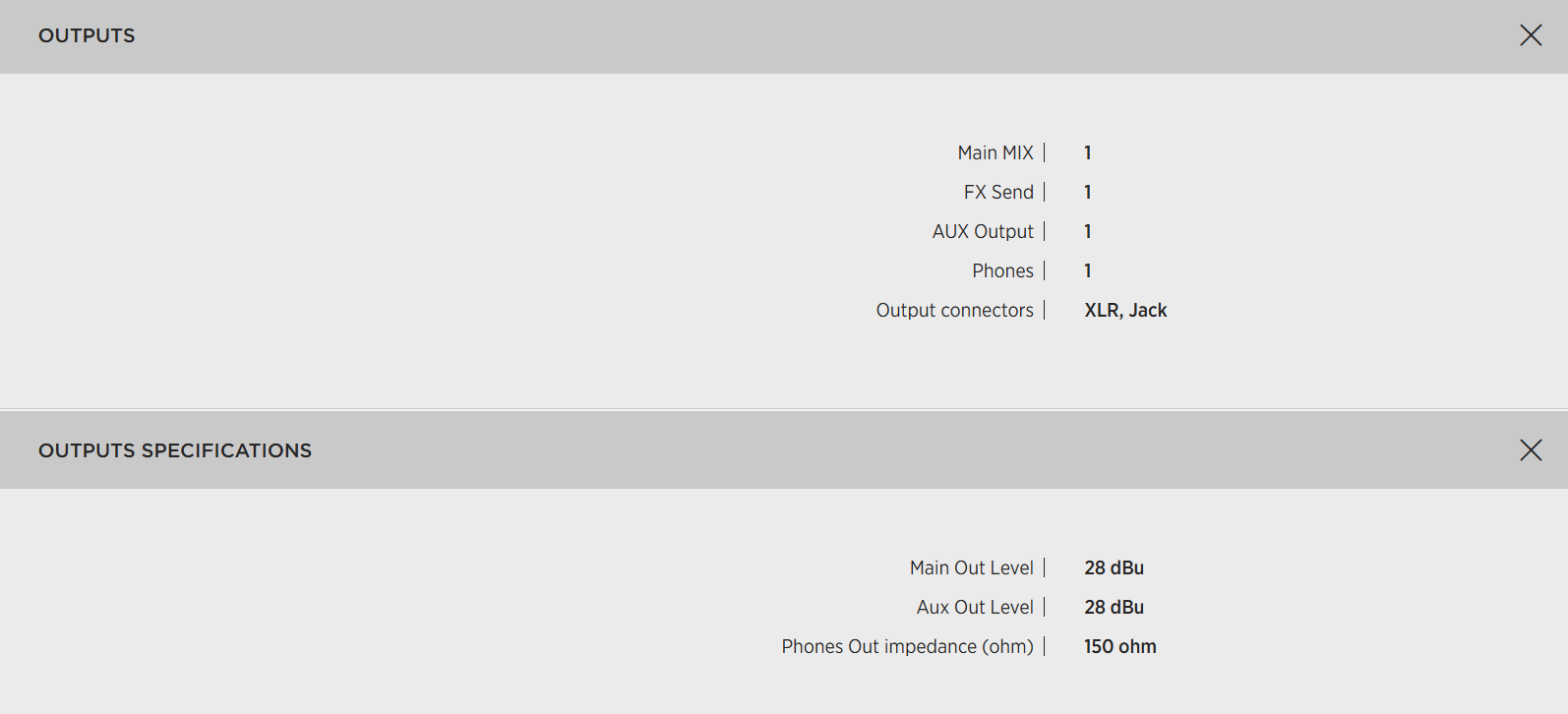Click the Main MIX count value 1
The image size is (1568, 714).
click(1088, 152)
